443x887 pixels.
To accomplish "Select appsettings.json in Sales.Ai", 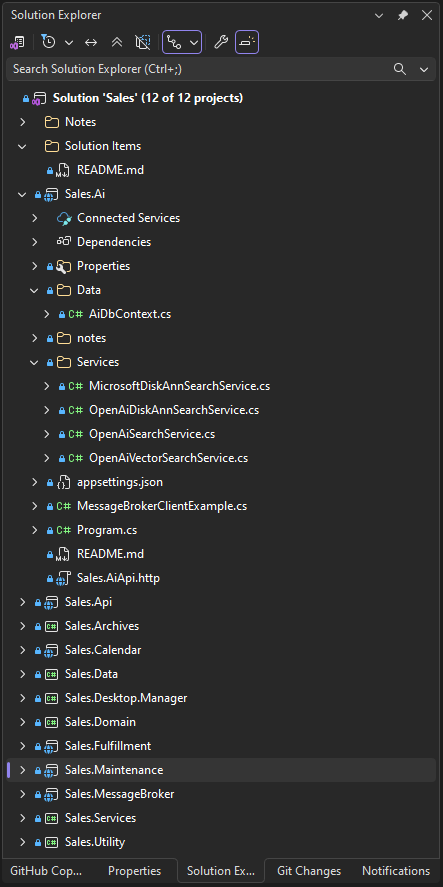I will pyautogui.click(x=120, y=482).
